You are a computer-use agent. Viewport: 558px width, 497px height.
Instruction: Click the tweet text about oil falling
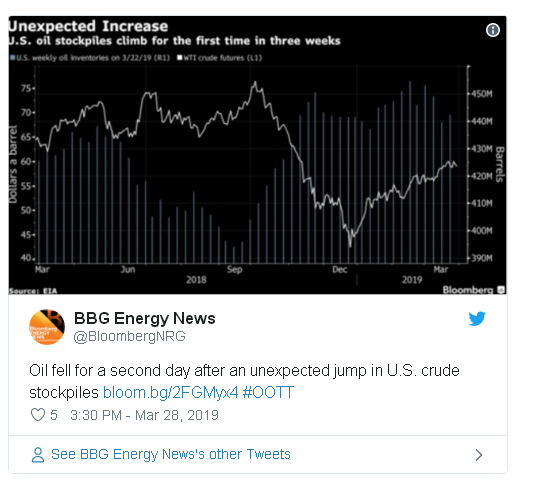click(x=244, y=381)
